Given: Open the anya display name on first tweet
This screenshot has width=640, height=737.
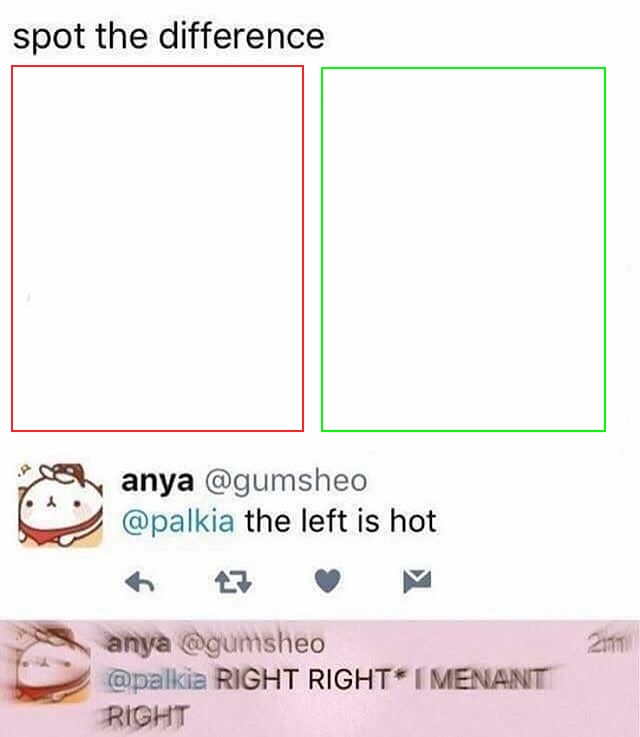Looking at the screenshot, I should (x=157, y=481).
